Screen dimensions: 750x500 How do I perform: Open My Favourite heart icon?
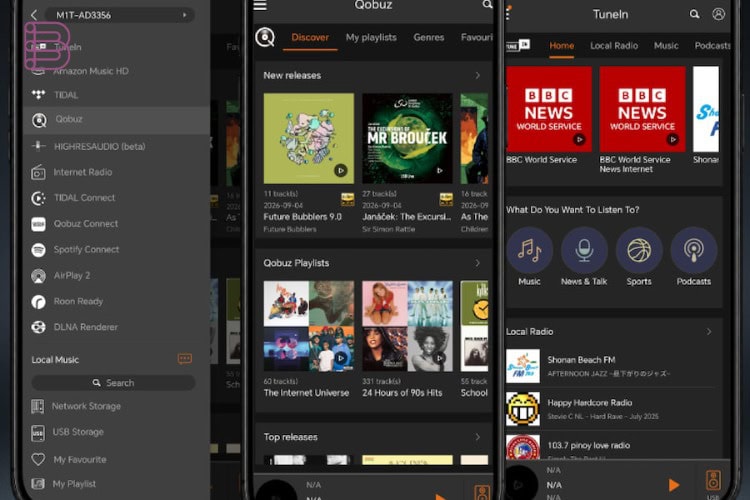(38, 459)
